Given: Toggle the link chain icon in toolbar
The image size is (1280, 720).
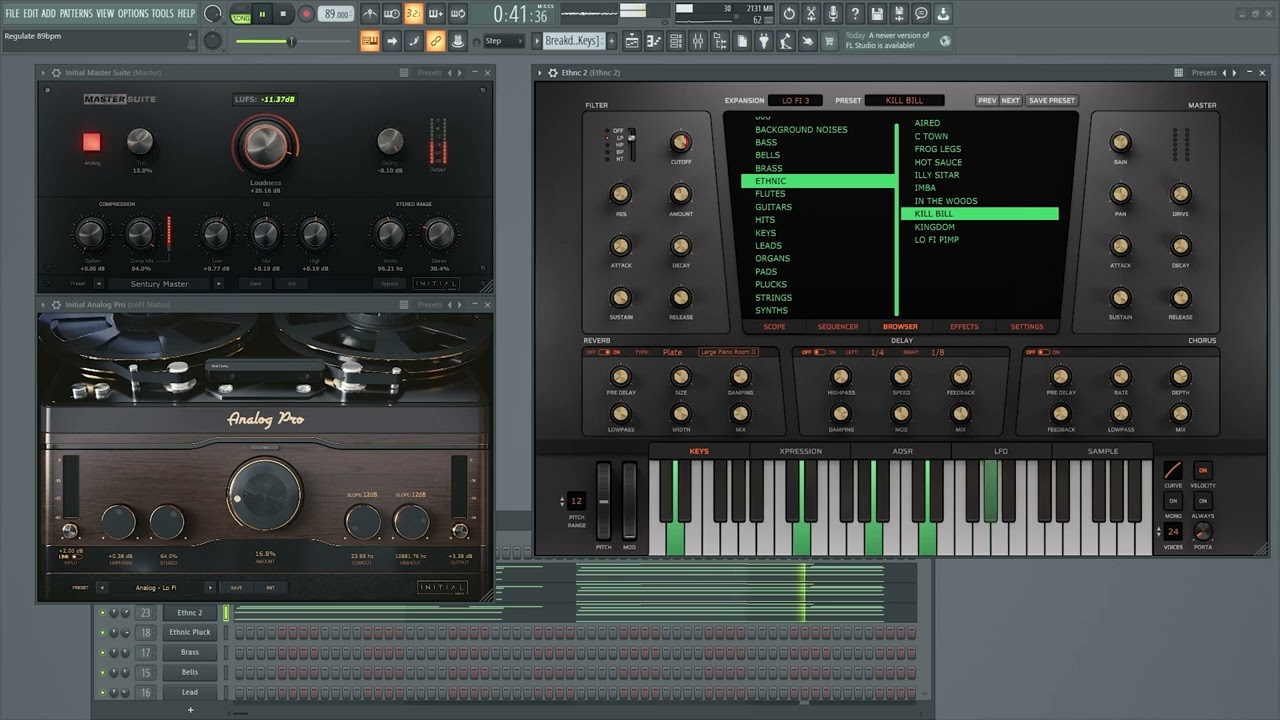Looking at the screenshot, I should [x=435, y=41].
